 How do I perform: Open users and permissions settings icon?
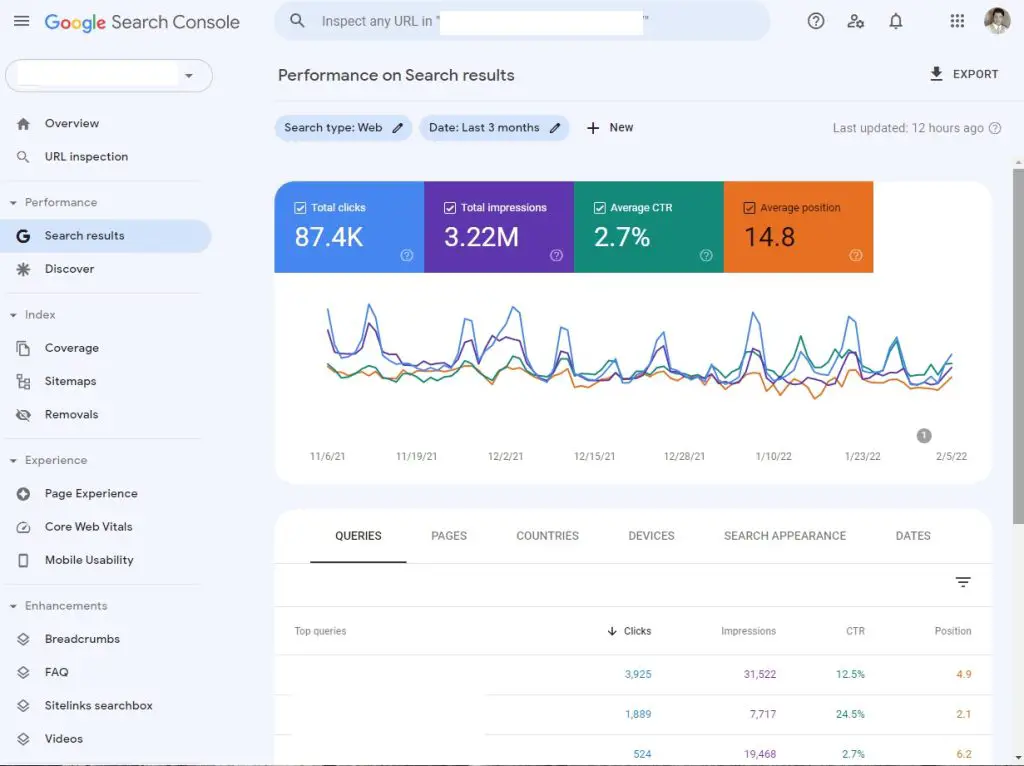pos(856,22)
